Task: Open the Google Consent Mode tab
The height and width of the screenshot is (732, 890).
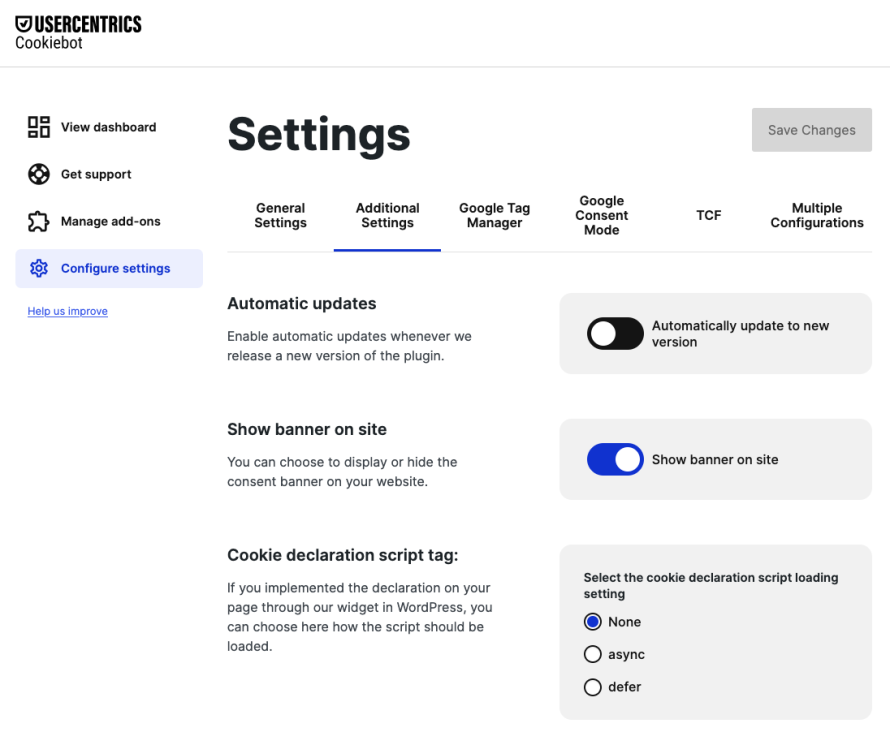Action: tap(601, 215)
